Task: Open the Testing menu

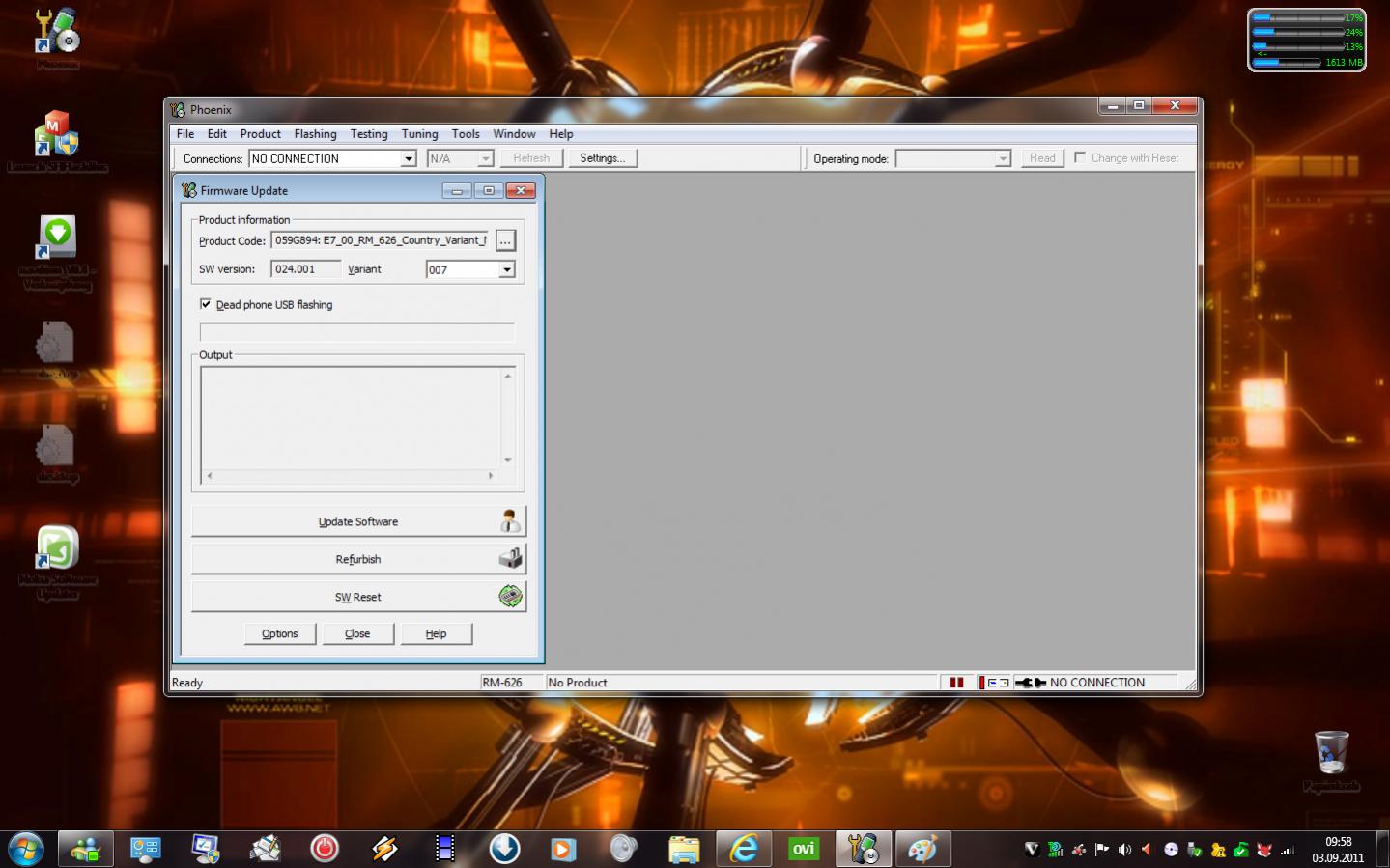Action: click(x=369, y=134)
